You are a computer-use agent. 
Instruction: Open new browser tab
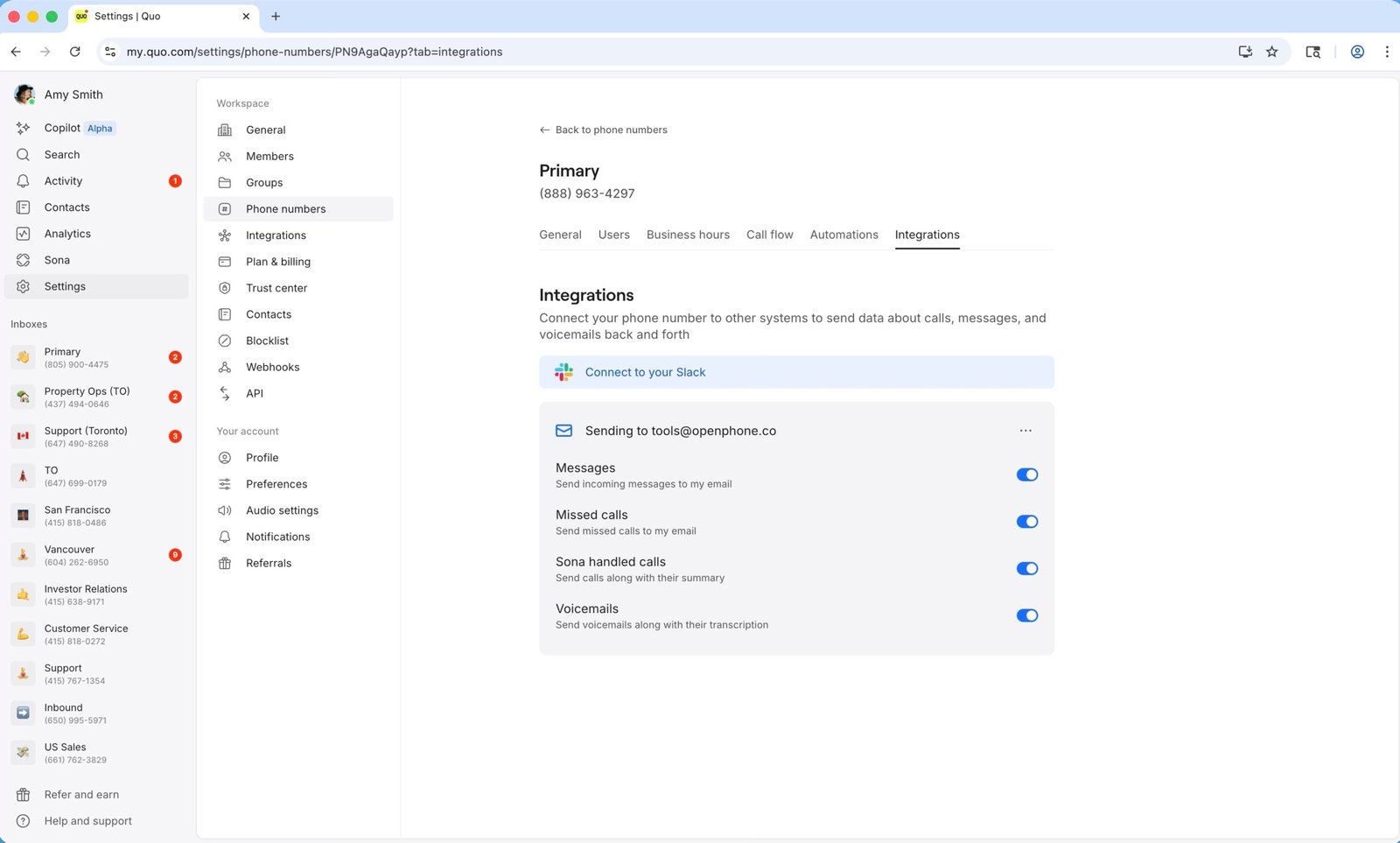coord(276,16)
